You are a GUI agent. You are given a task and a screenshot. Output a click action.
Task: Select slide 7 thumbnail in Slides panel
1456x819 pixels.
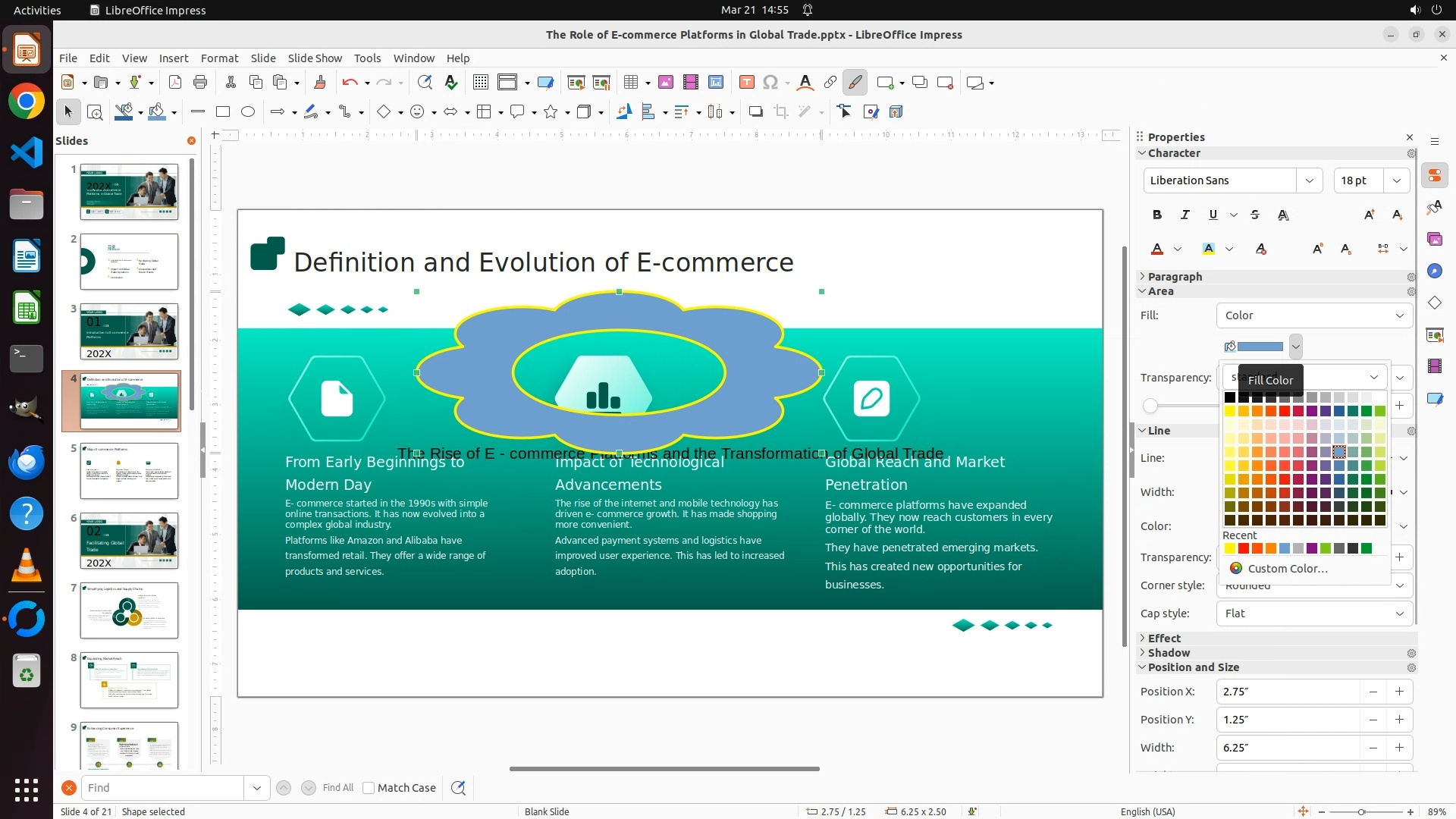click(129, 610)
